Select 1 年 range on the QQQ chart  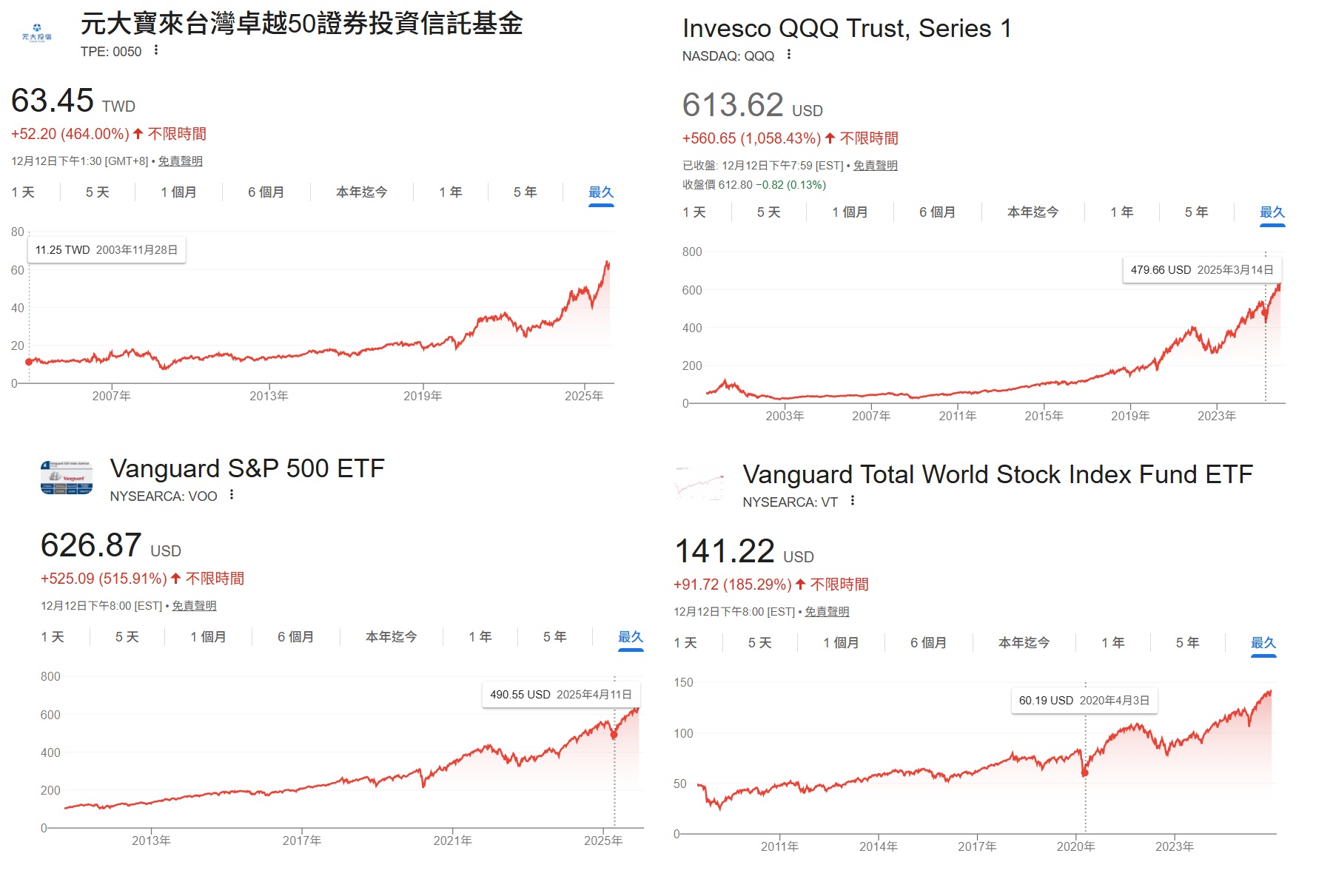pos(1121,212)
